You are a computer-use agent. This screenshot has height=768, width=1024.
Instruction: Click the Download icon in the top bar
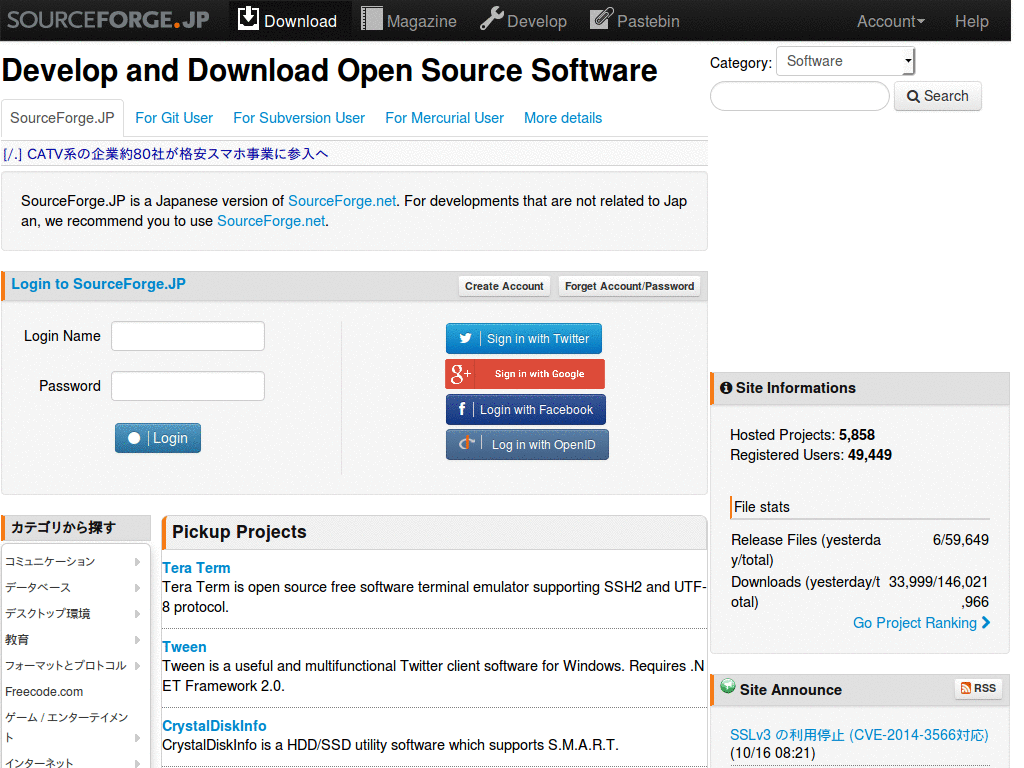[247, 19]
